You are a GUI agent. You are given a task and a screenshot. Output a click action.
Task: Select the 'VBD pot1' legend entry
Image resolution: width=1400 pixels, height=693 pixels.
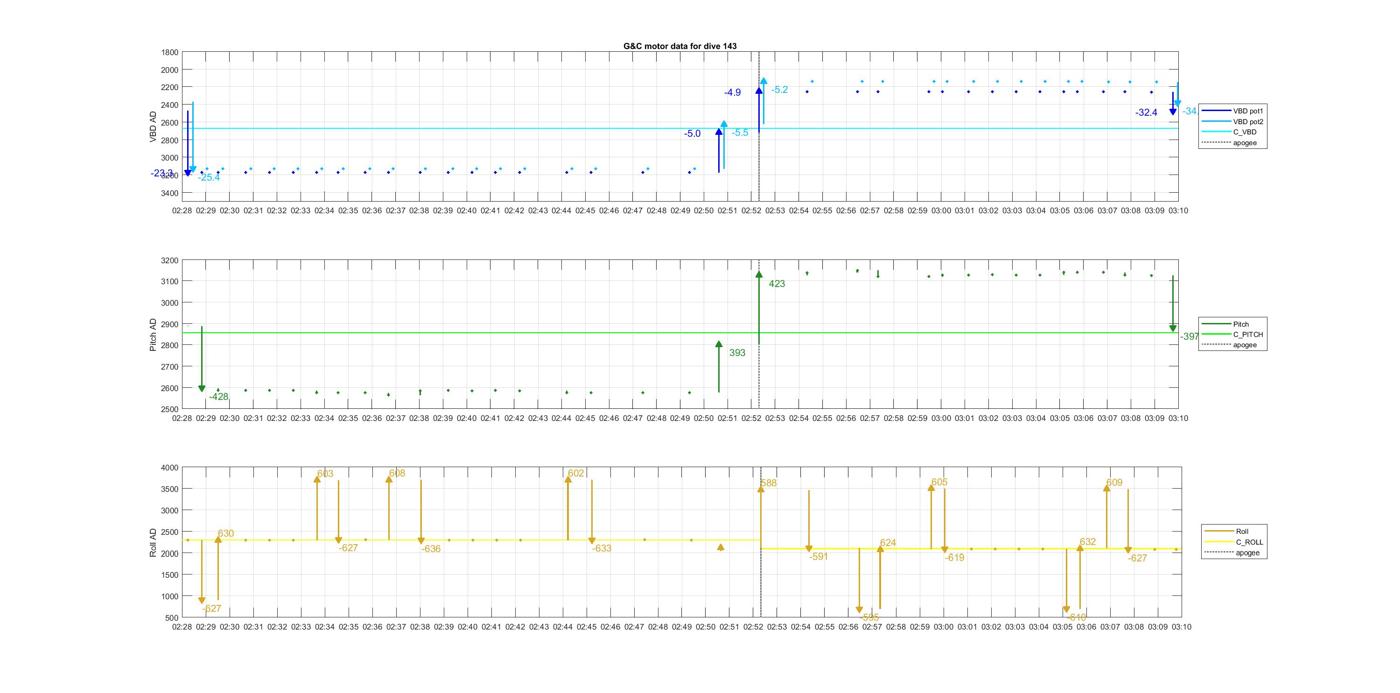(x=1233, y=111)
